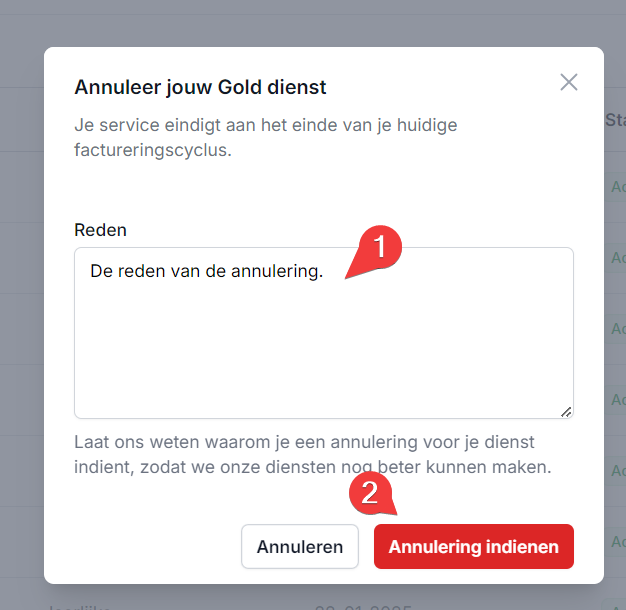Click the partially visible "Sta" column header
This screenshot has height=610, width=626.
coord(614,120)
